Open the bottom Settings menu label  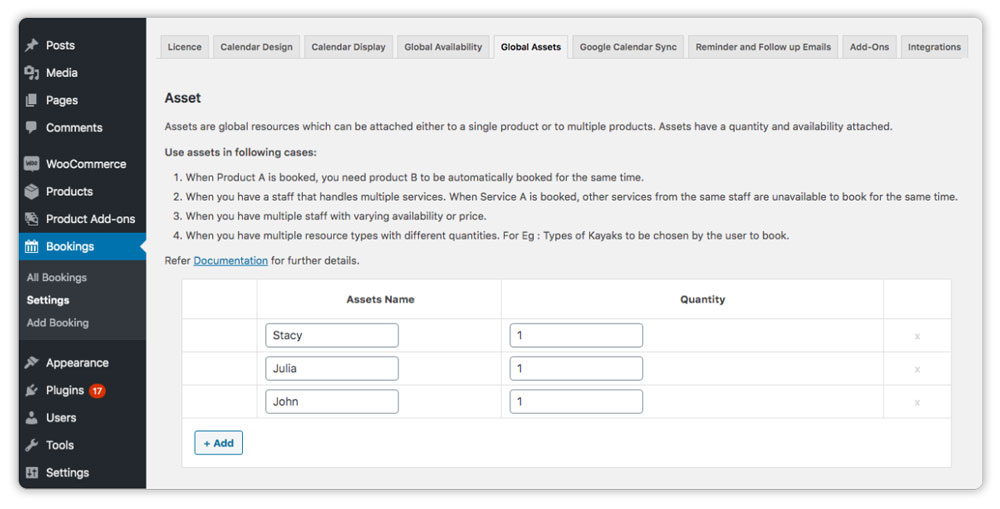click(68, 473)
